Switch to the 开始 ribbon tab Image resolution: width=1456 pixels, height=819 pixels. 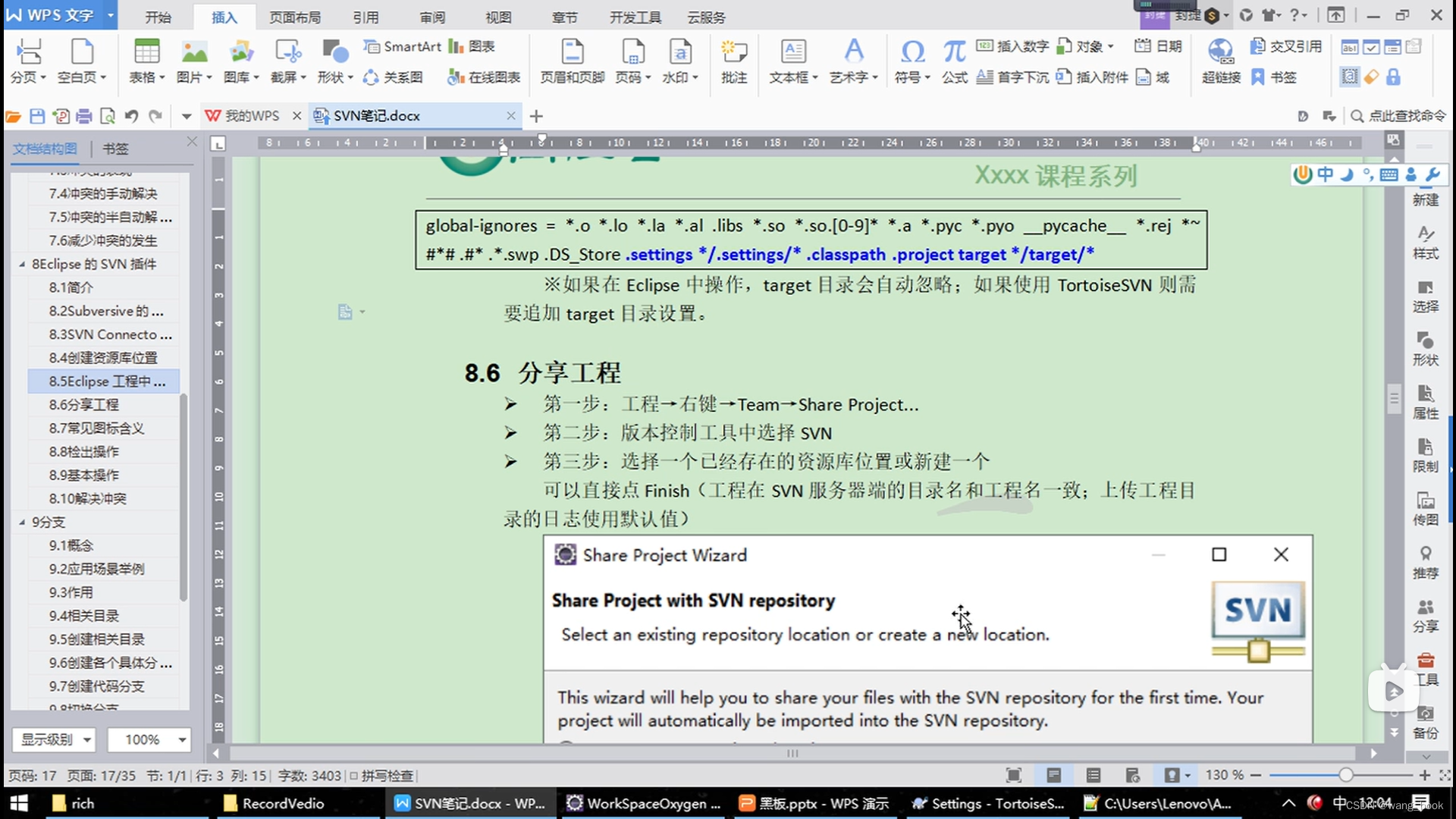158,17
